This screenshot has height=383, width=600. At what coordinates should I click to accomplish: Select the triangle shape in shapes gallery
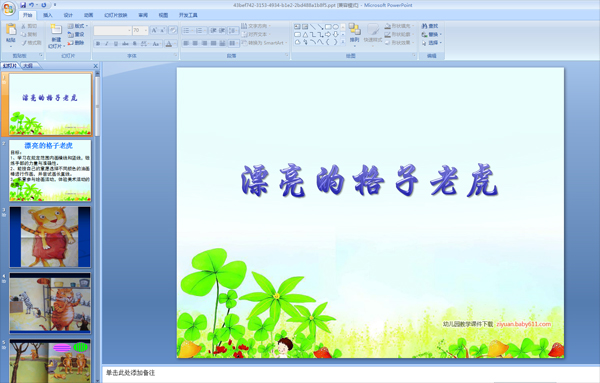(305, 34)
